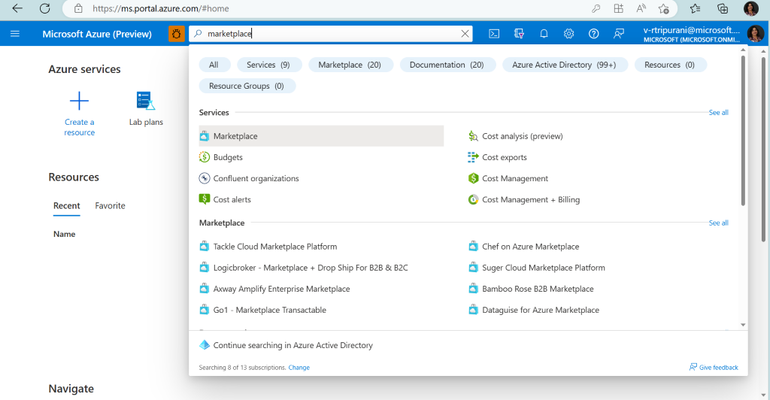
Task: Click Microsoft Azure (Preview) home title
Action: point(97,34)
